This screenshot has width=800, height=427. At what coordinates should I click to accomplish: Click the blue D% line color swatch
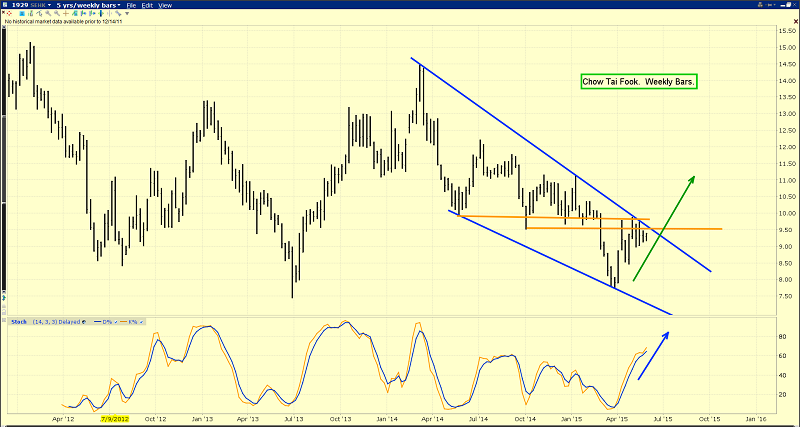97,321
